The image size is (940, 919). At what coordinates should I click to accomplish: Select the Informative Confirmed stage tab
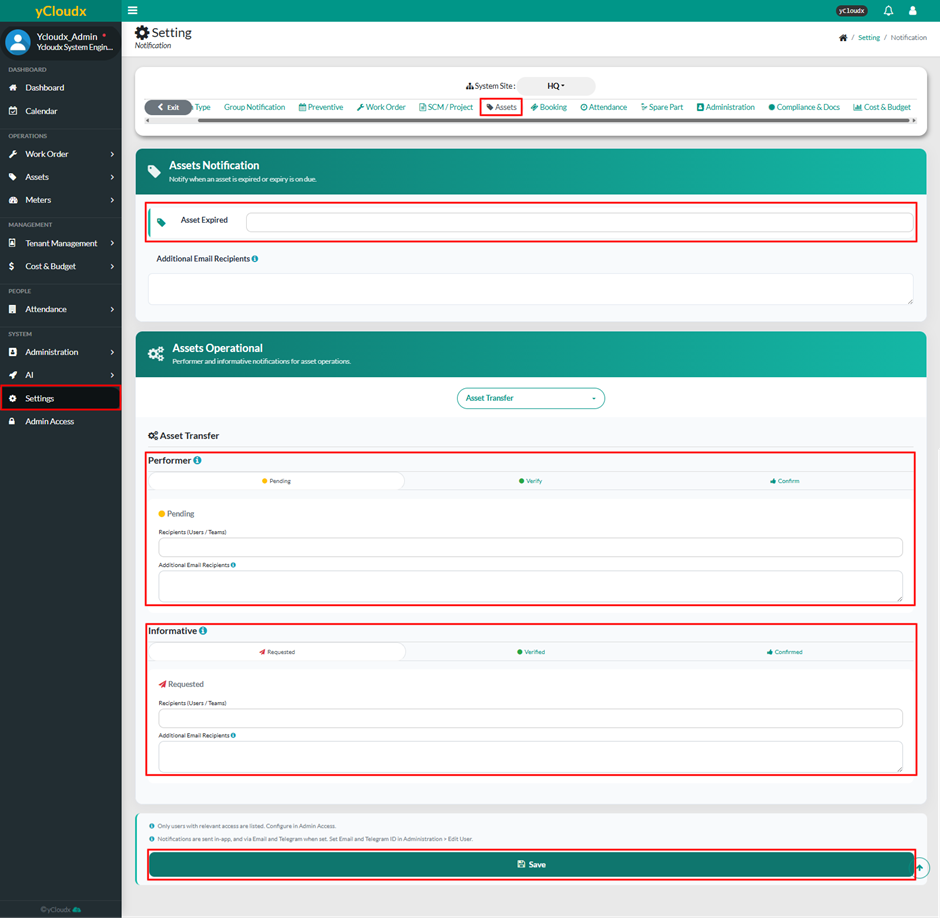tap(785, 652)
